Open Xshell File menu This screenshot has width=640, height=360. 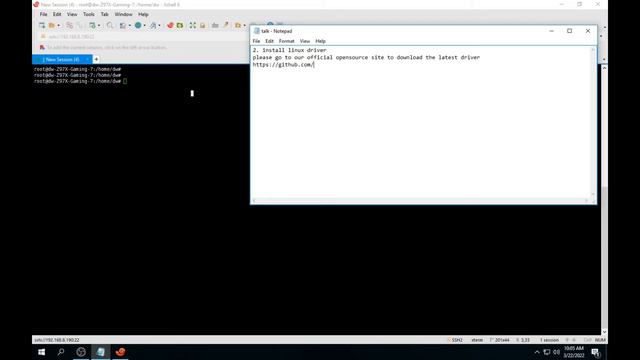coord(43,14)
